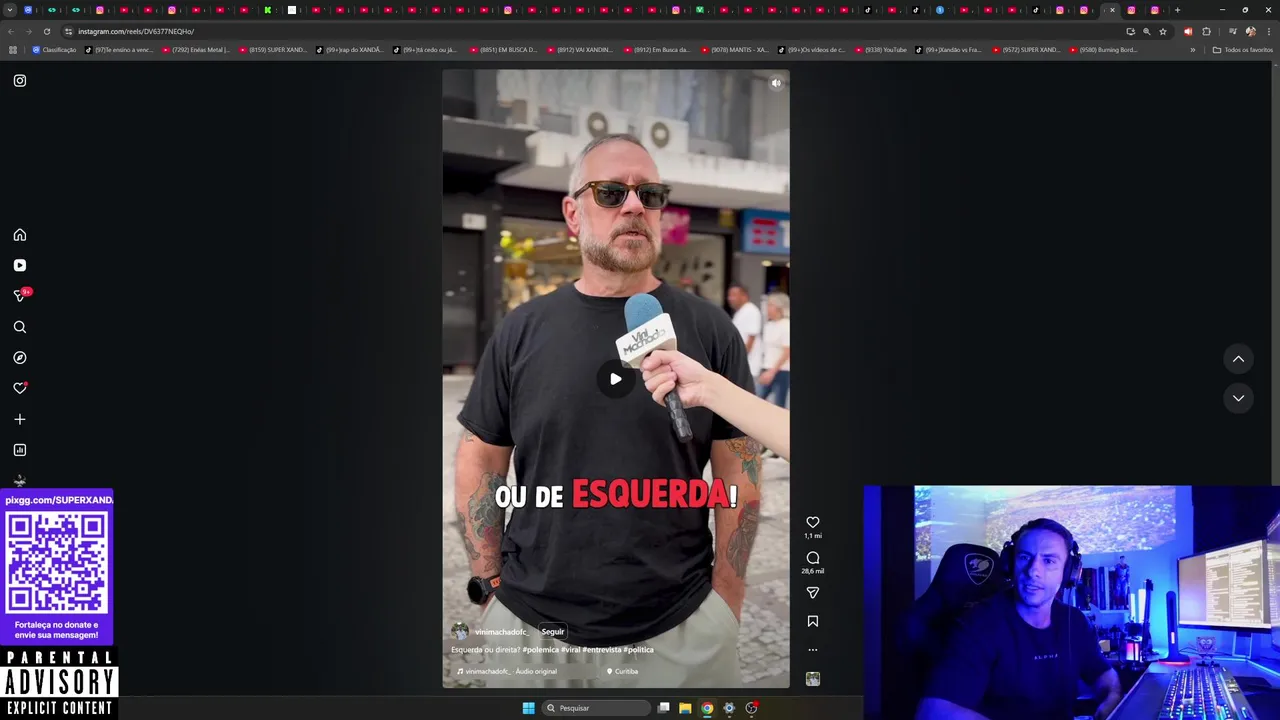Viewport: 1280px width, 720px height.
Task: Click the Pesquisar taskbar search box
Action: (597, 708)
